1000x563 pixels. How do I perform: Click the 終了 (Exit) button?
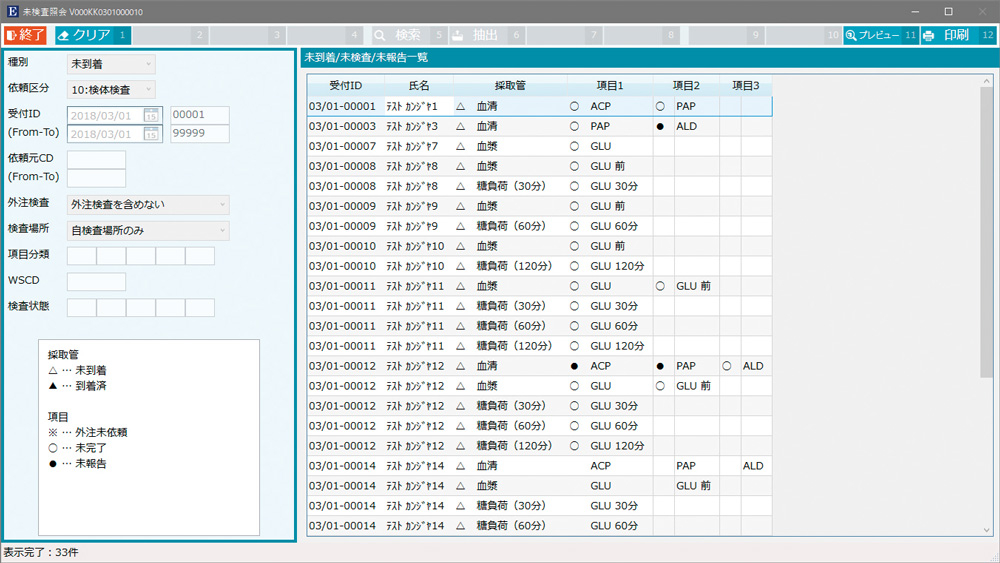[x=26, y=35]
